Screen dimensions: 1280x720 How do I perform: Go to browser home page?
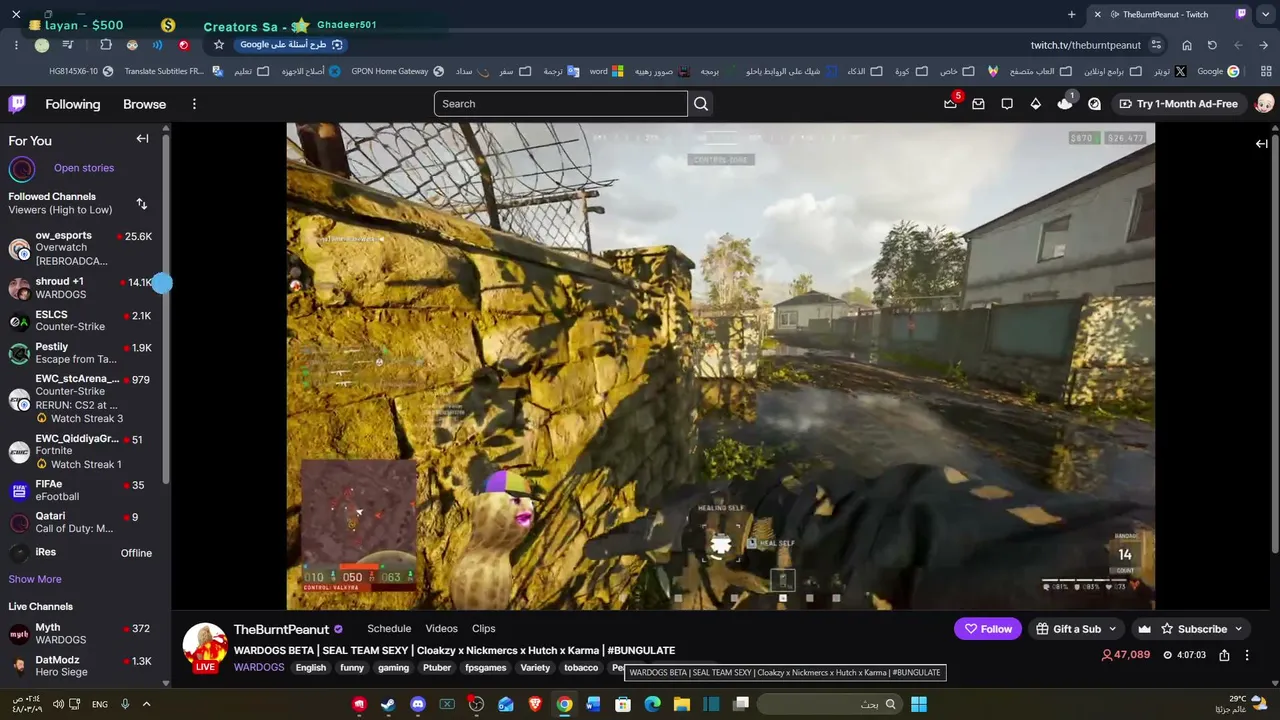pos(1187,45)
